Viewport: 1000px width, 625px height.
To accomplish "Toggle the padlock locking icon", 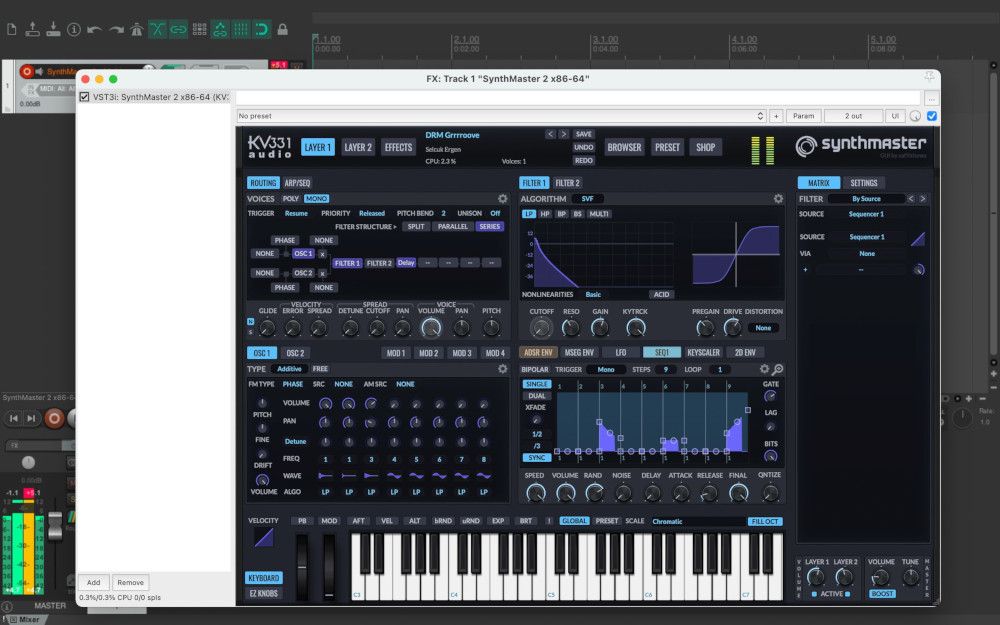I will (283, 29).
